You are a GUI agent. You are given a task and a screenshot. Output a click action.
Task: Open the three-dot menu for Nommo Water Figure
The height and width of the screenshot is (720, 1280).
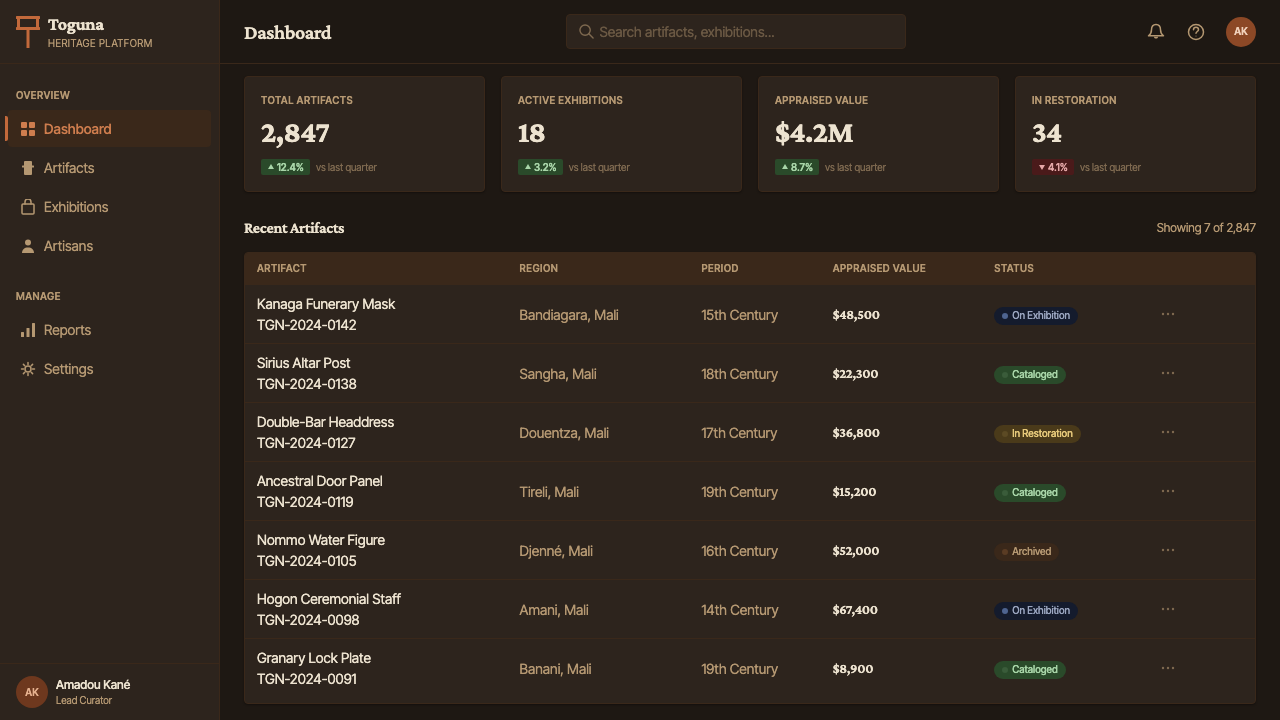pyautogui.click(x=1168, y=550)
